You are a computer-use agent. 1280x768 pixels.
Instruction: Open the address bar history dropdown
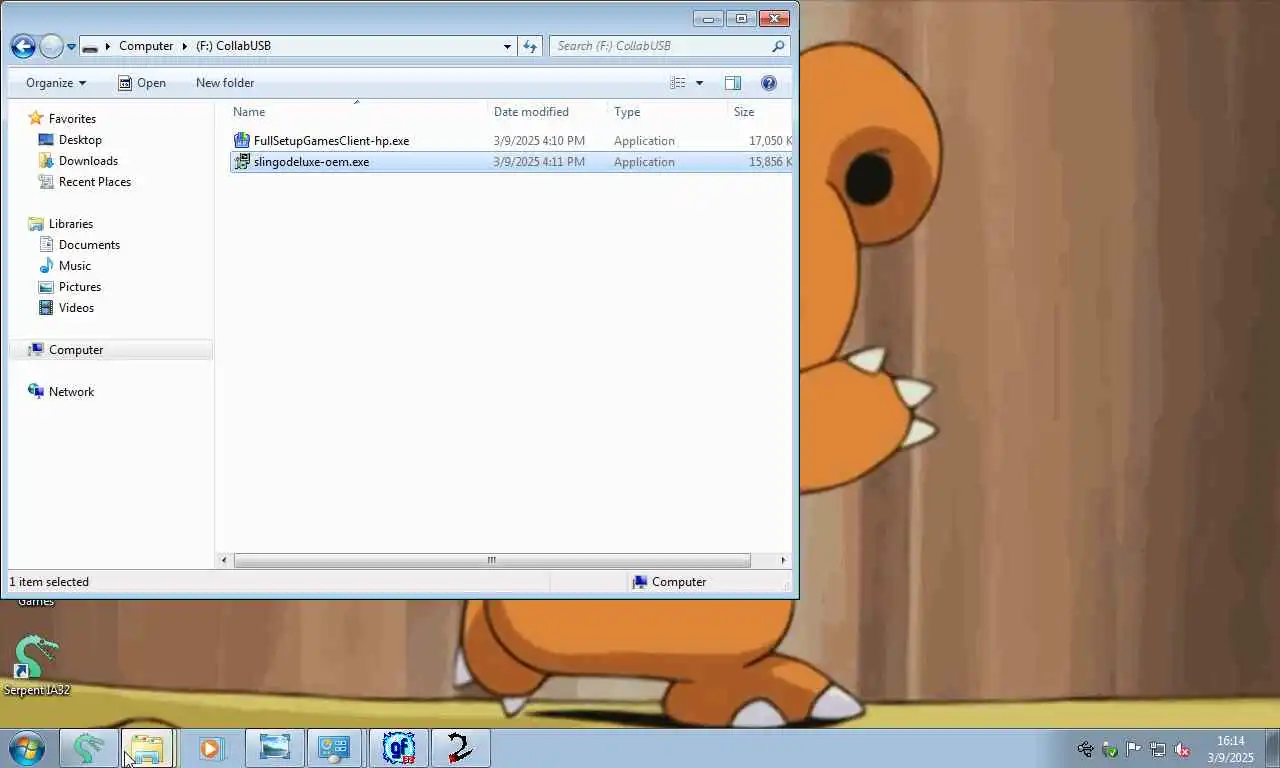tap(508, 46)
